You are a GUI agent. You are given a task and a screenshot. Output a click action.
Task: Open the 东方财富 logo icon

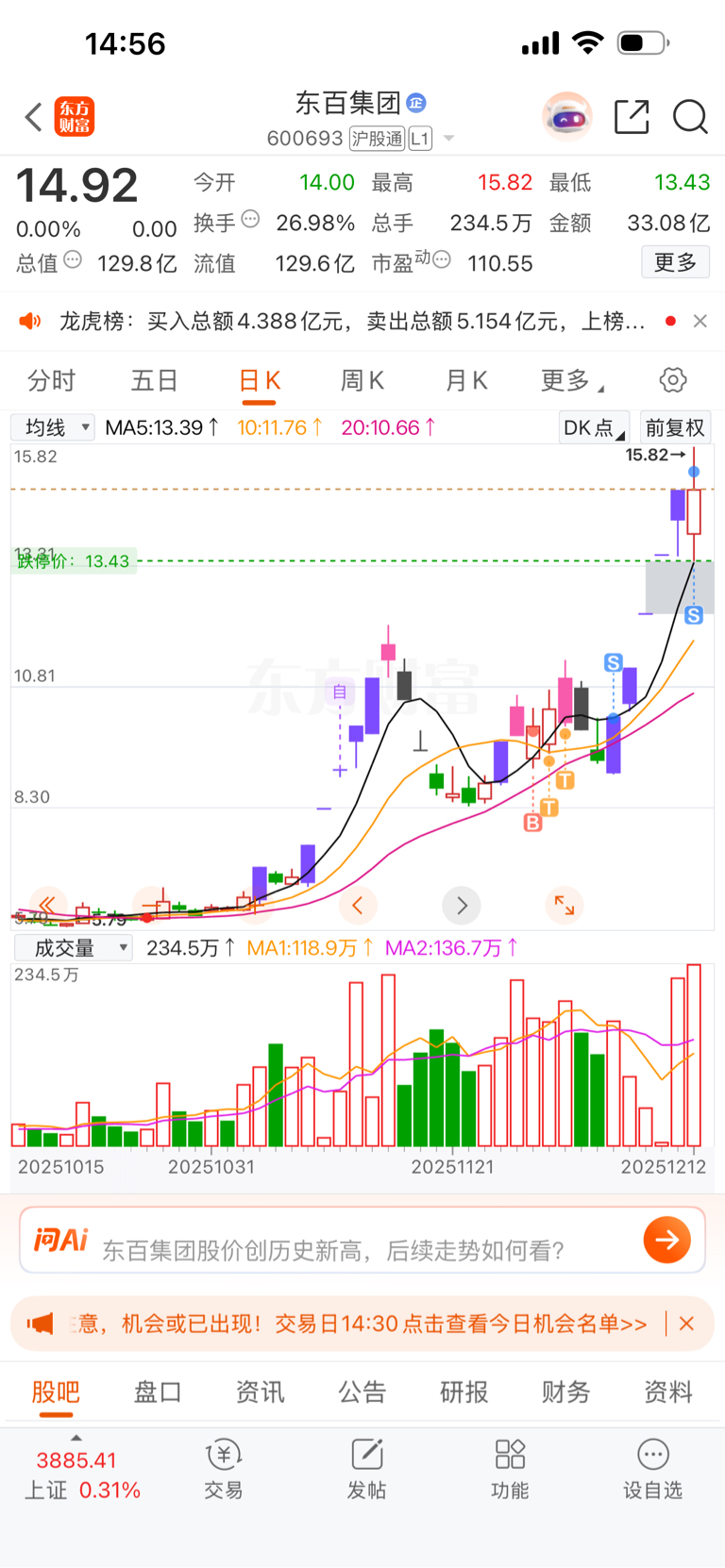click(75, 117)
